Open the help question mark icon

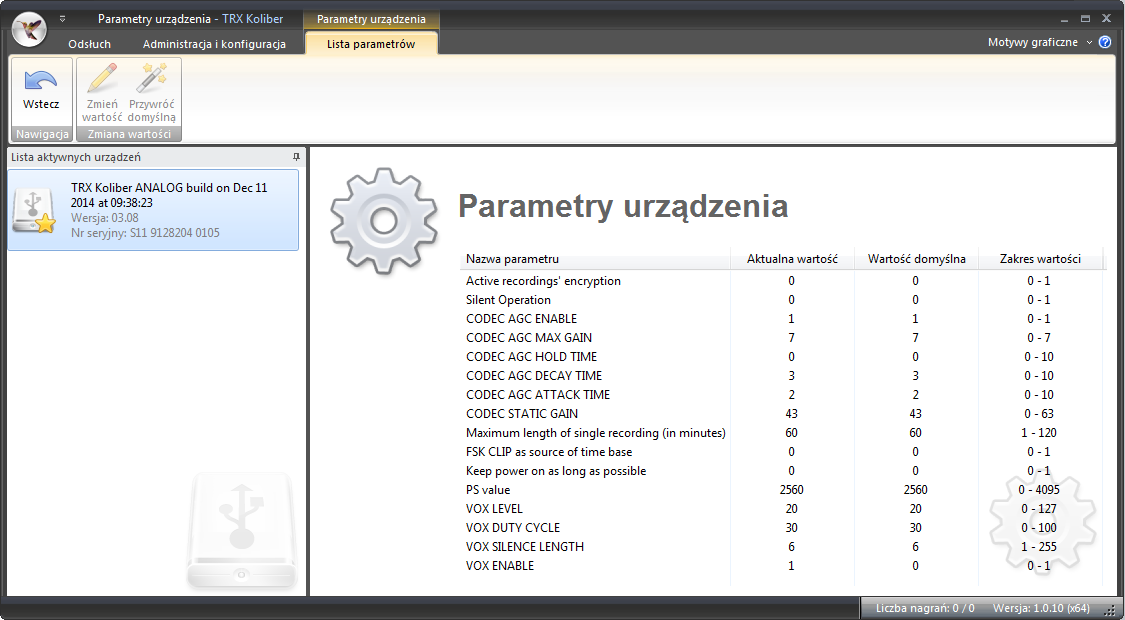[x=1105, y=42]
